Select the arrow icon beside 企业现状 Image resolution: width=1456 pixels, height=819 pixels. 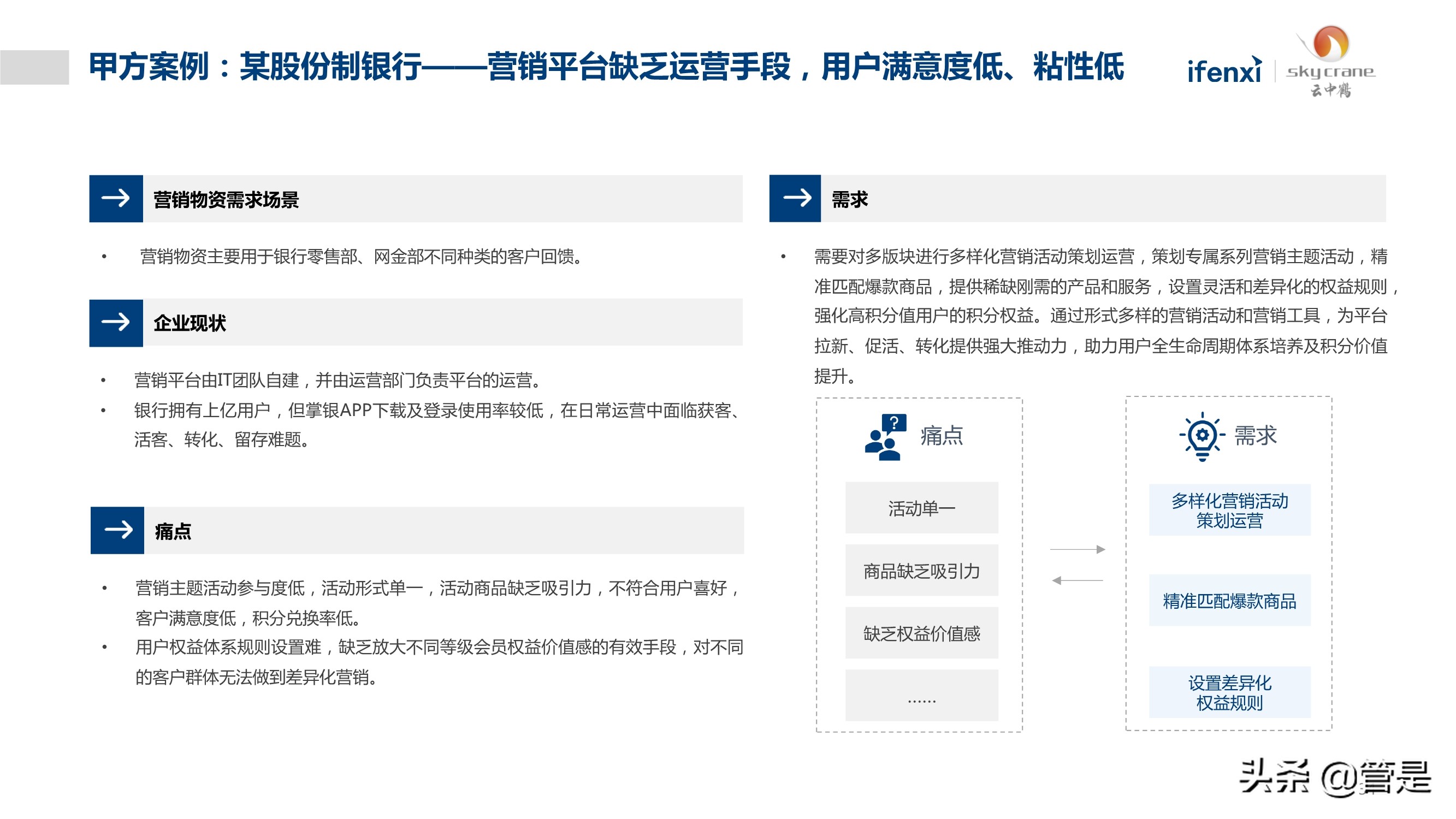(116, 323)
